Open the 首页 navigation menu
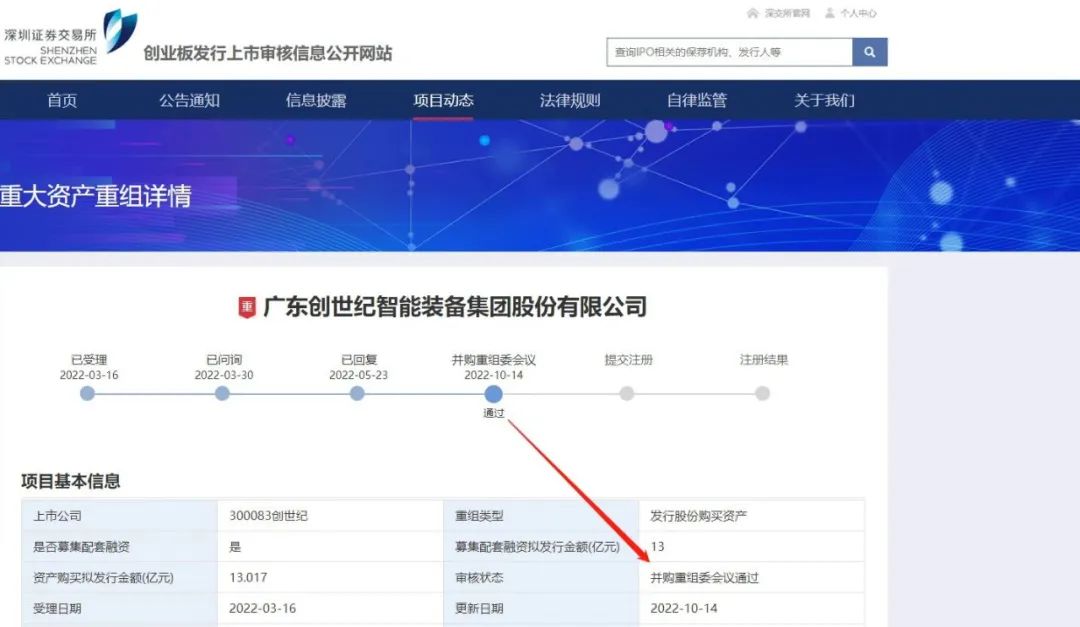Viewport: 1080px width, 627px height. click(x=62, y=100)
